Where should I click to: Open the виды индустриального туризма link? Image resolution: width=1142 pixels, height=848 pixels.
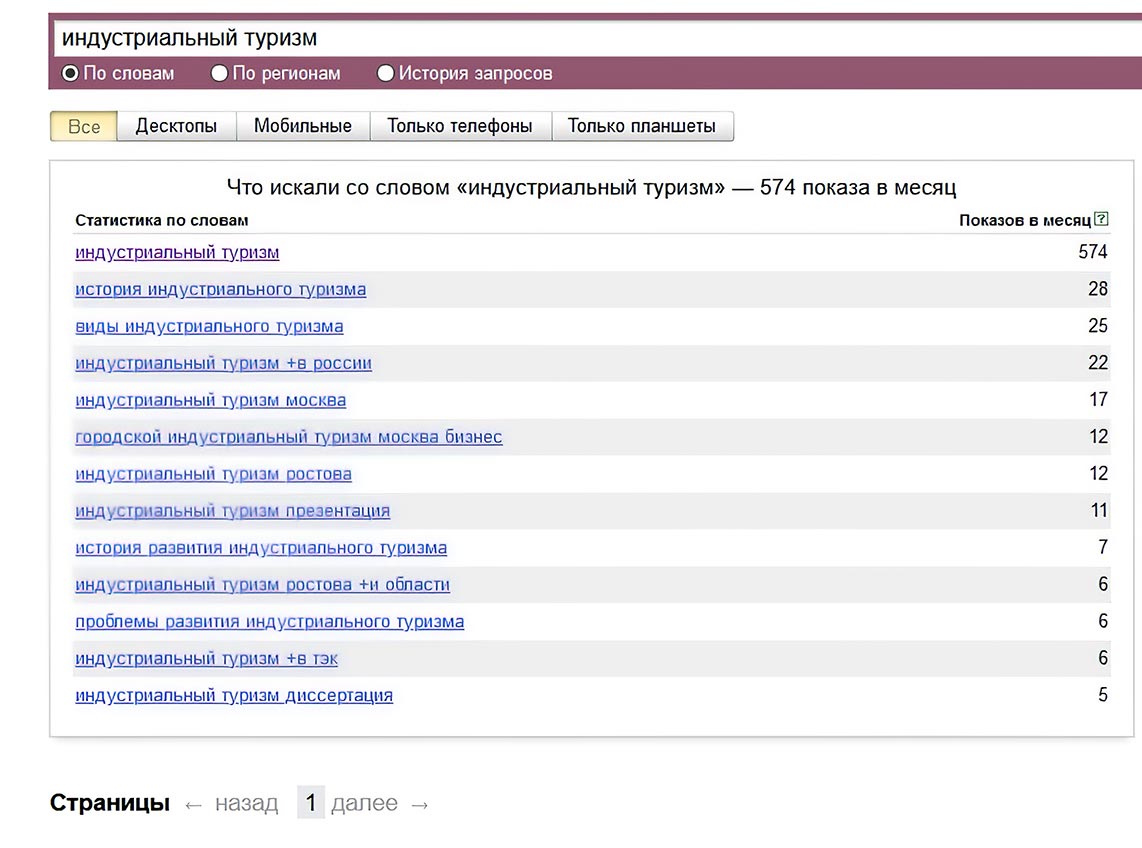click(209, 327)
